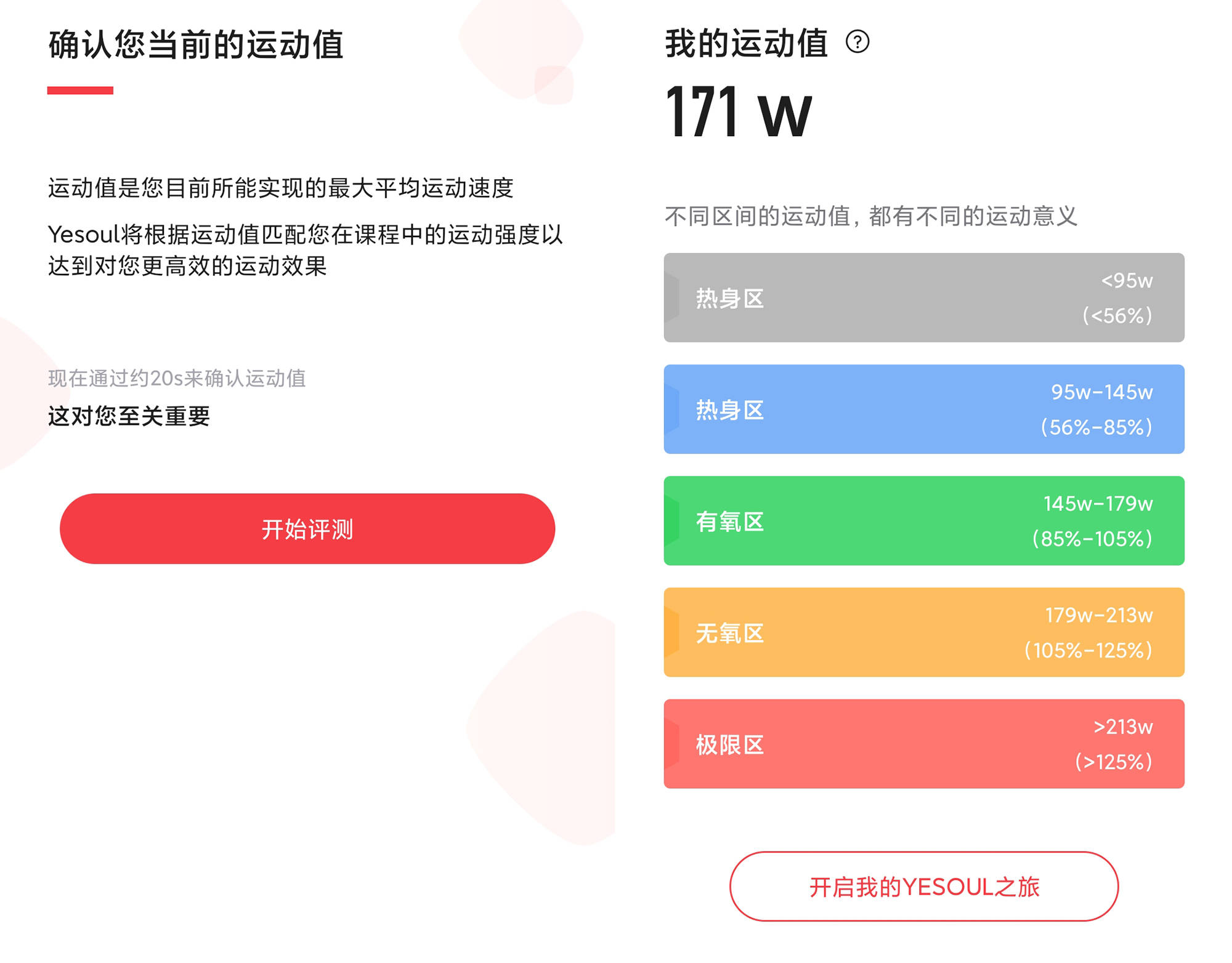Click the 171 w exercise value
1232x963 pixels.
pos(739,112)
